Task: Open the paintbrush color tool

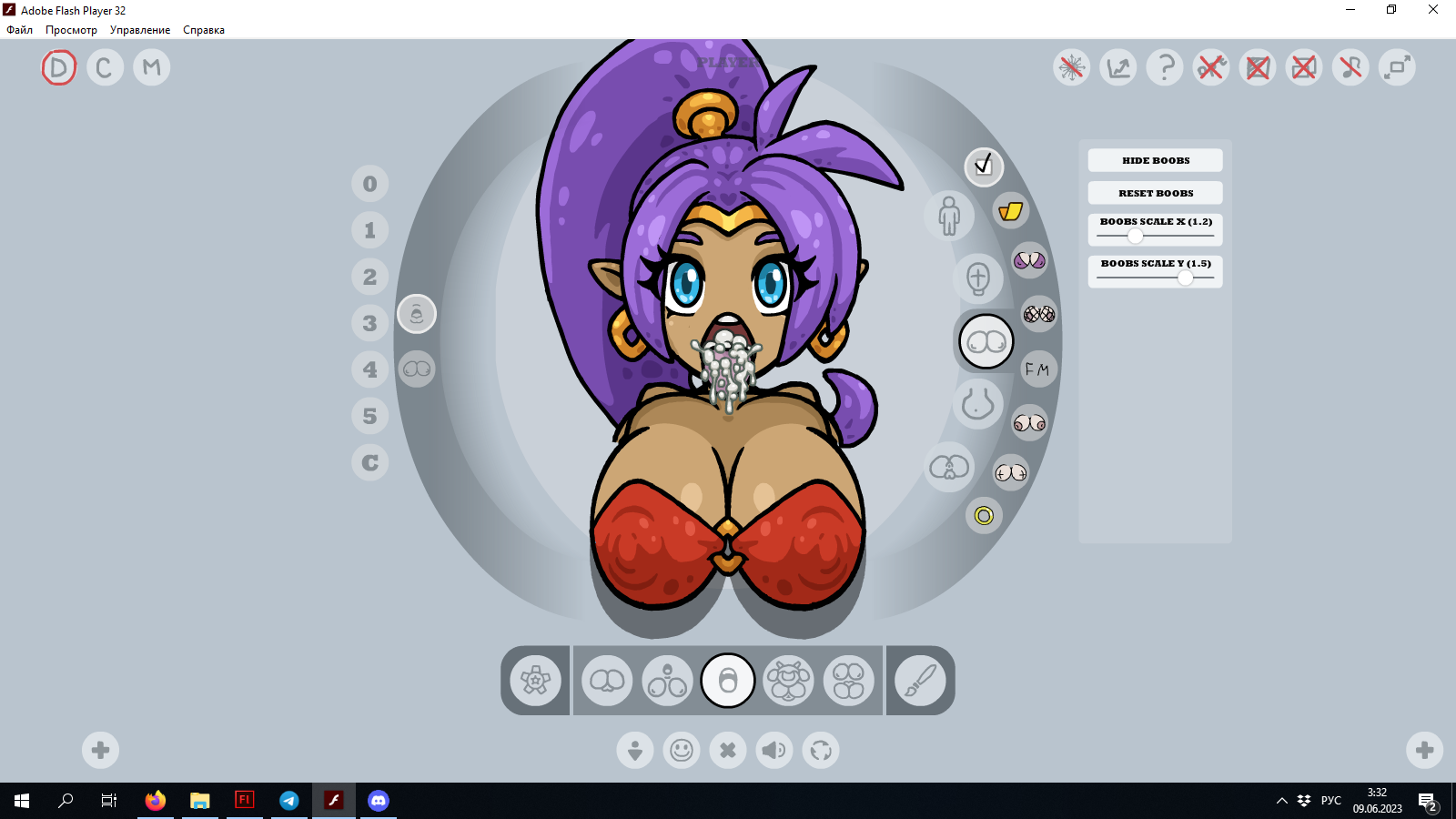Action: pos(920,681)
